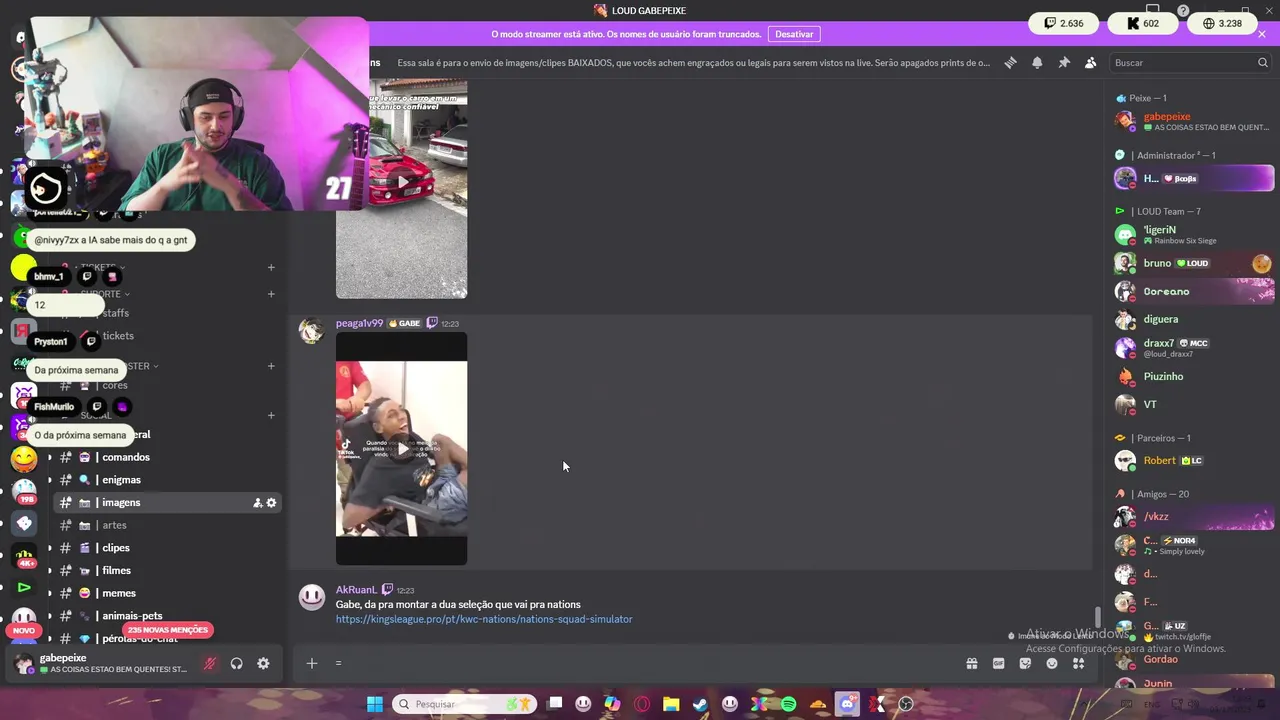Dismiss the streamer mode banner
This screenshot has height=720, width=1280.
1262,34
